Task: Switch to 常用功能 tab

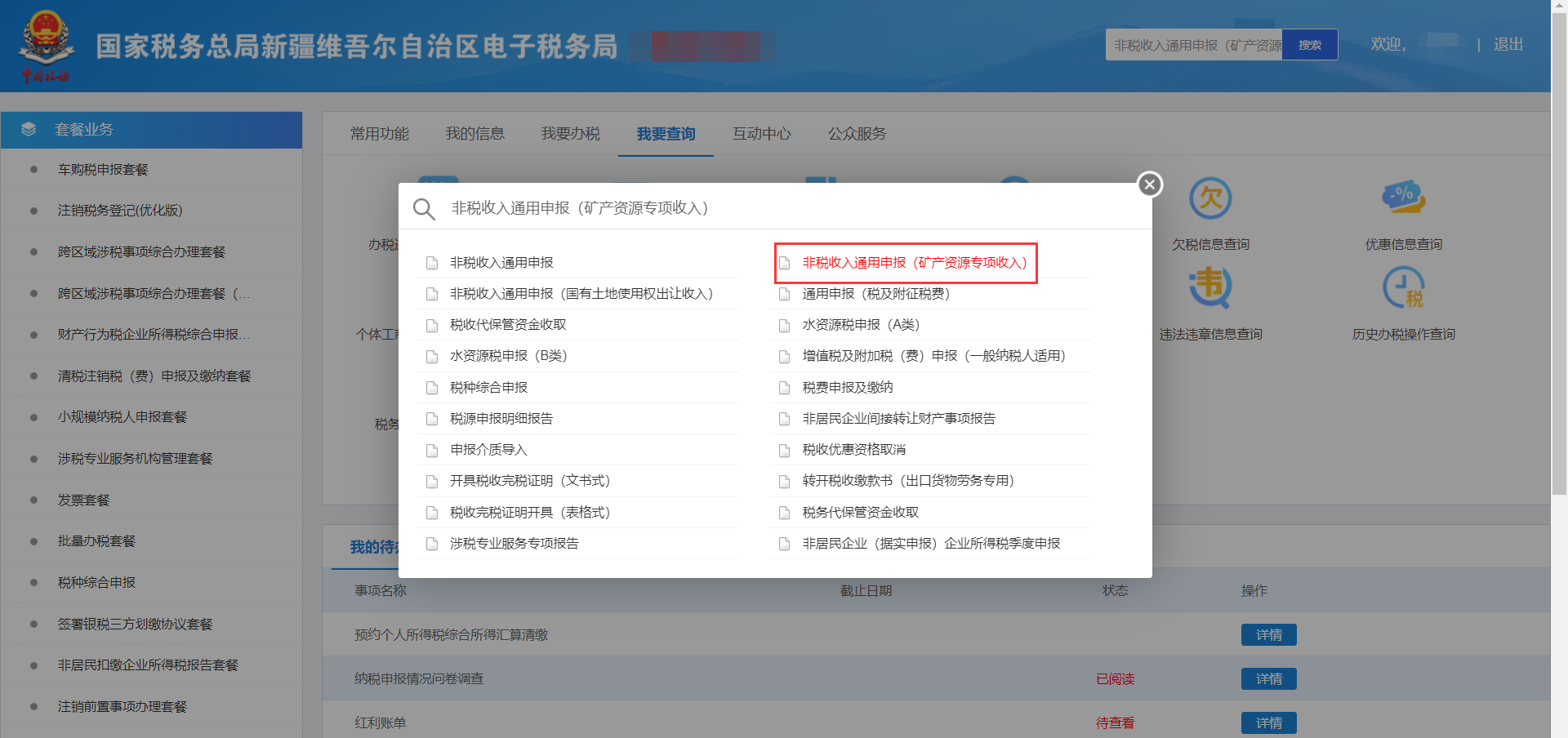Action: point(380,134)
